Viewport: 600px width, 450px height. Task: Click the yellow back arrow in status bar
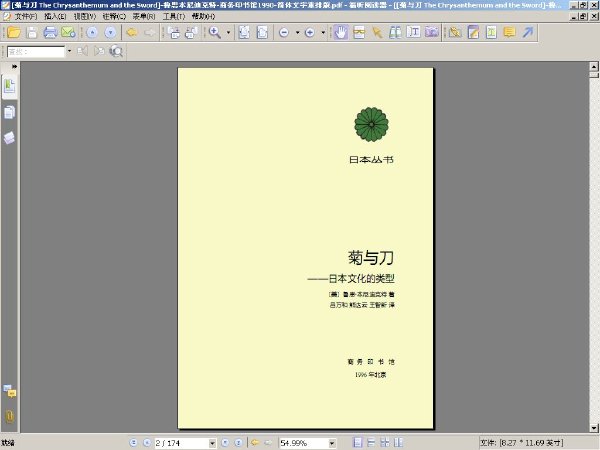(x=255, y=443)
